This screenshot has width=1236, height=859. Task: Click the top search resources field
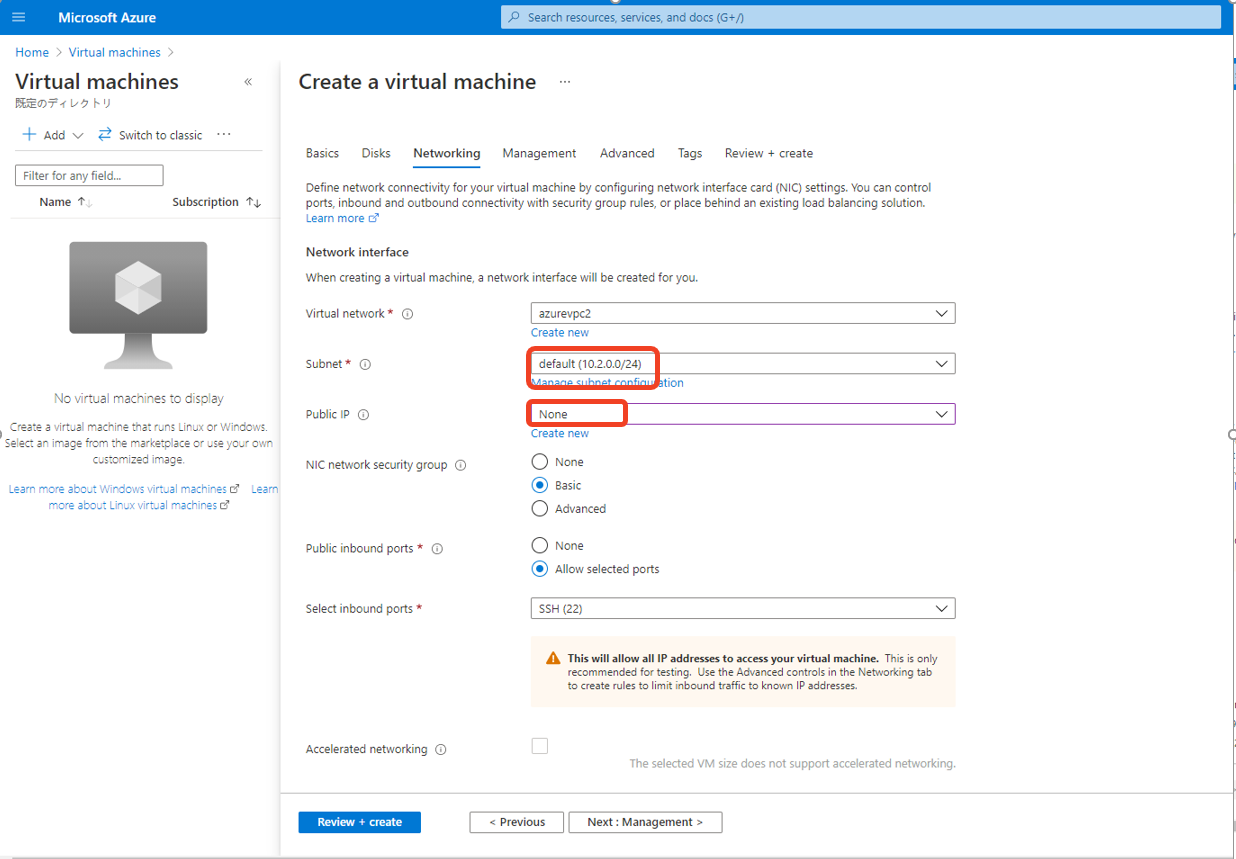861,17
